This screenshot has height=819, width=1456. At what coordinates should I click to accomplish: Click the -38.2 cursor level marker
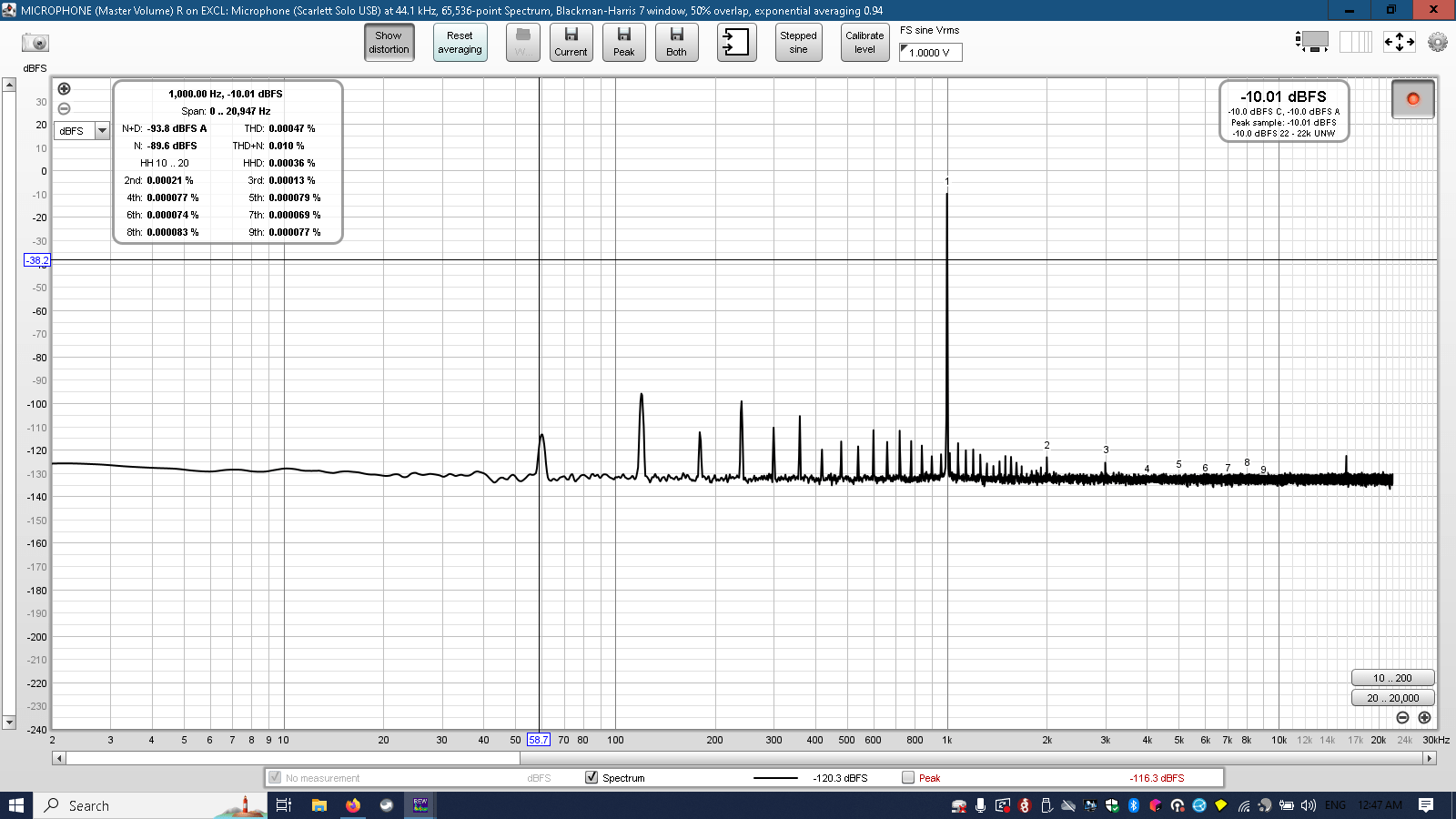(x=37, y=260)
